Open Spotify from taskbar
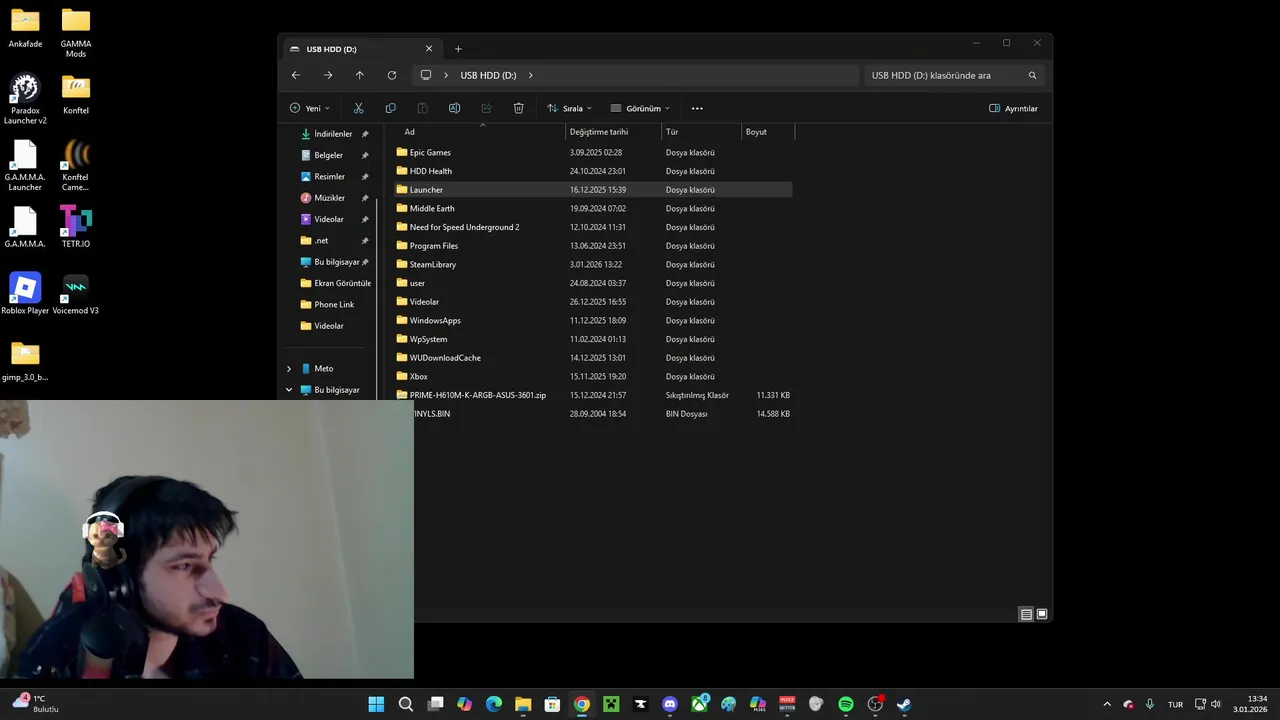 pyautogui.click(x=846, y=704)
